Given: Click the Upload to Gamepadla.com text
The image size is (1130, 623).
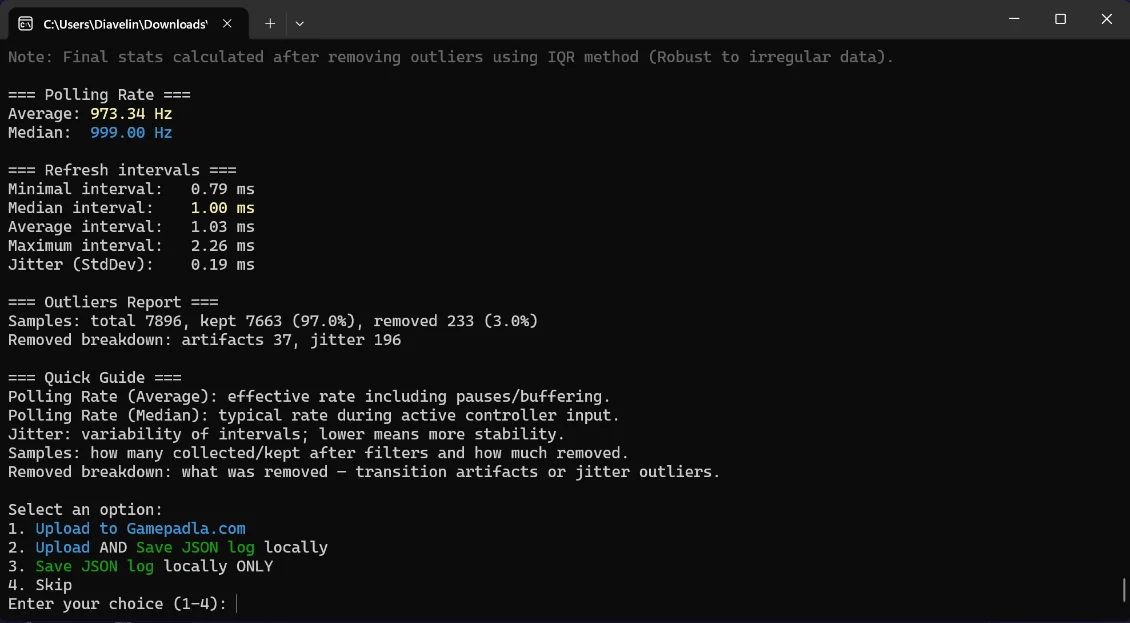Looking at the screenshot, I should (x=141, y=529).
